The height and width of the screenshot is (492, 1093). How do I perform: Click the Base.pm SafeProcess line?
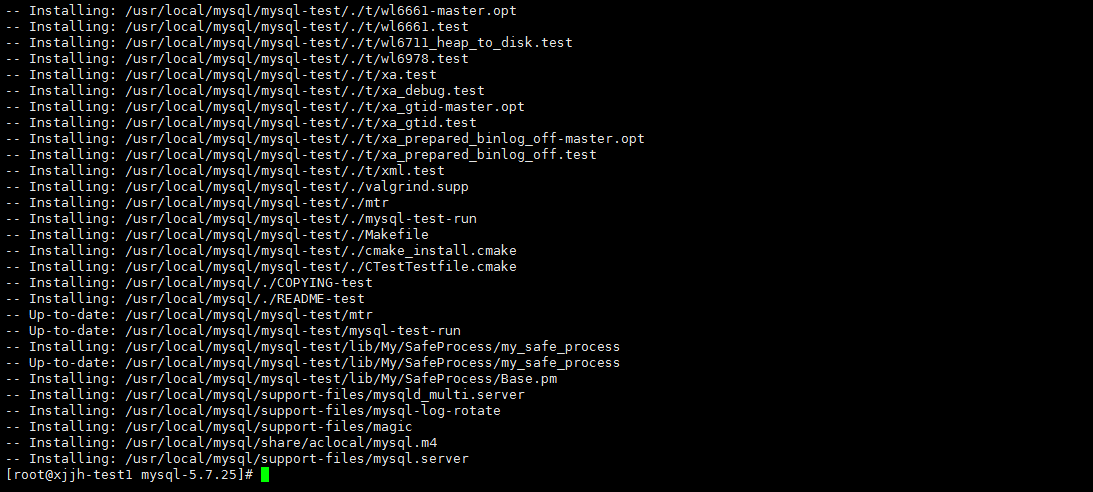tap(281, 379)
